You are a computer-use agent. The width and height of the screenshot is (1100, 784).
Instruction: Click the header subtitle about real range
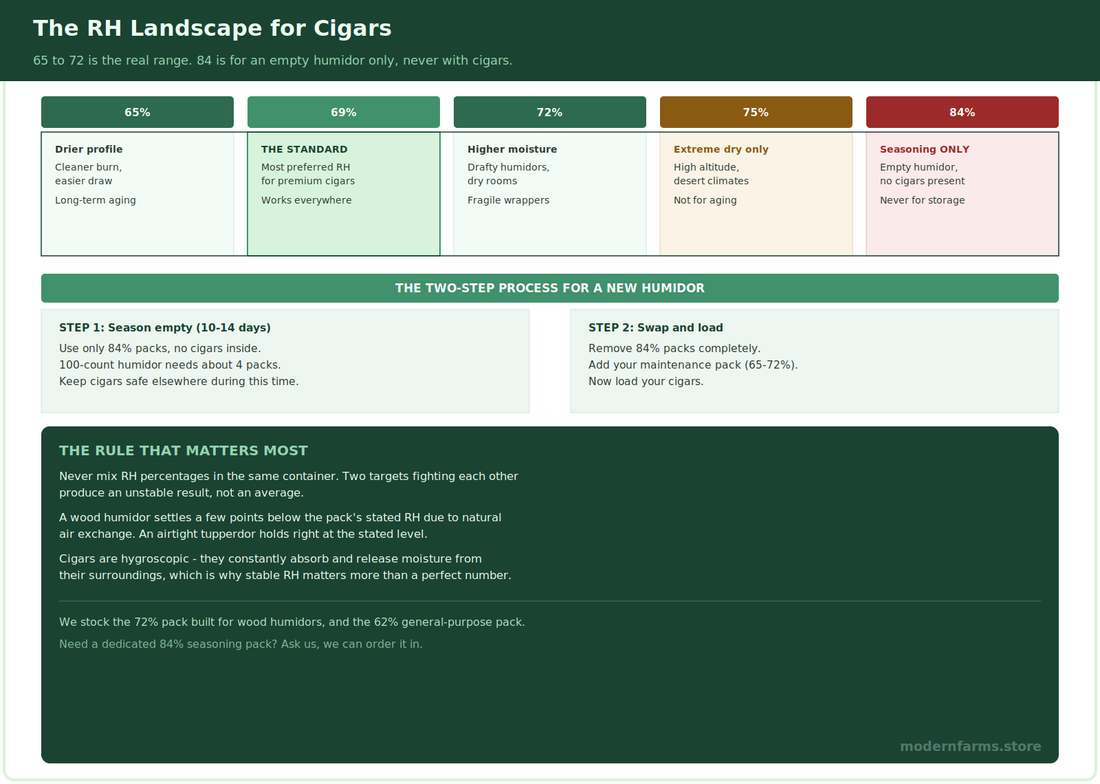click(273, 60)
